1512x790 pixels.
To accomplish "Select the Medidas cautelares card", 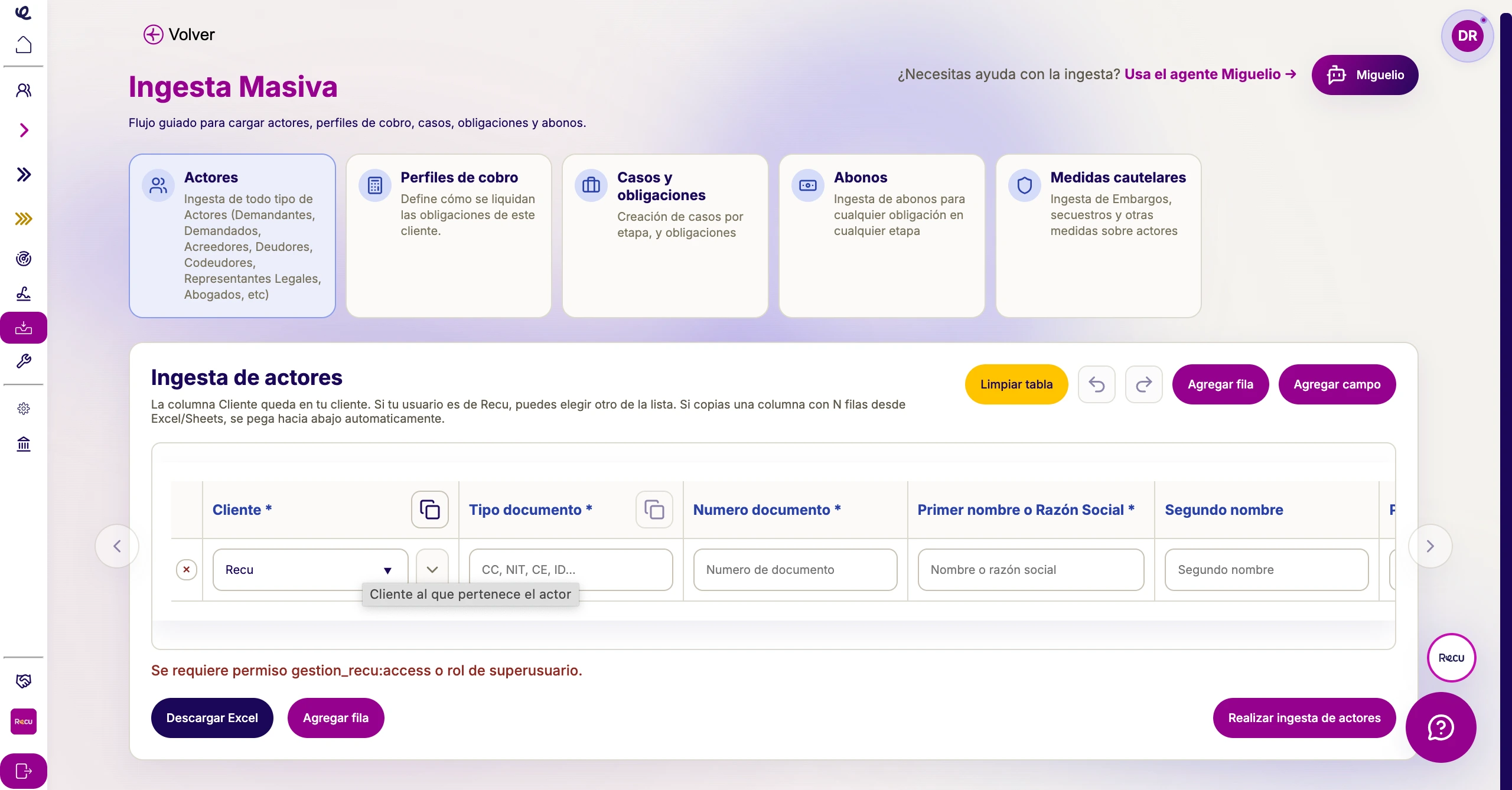I will pyautogui.click(x=1099, y=236).
